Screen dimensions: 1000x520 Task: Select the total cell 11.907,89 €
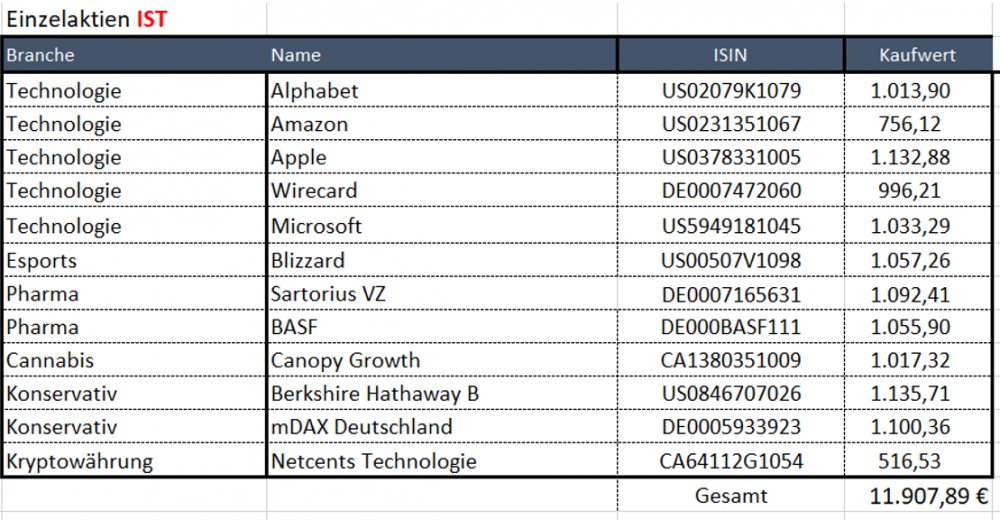click(918, 495)
